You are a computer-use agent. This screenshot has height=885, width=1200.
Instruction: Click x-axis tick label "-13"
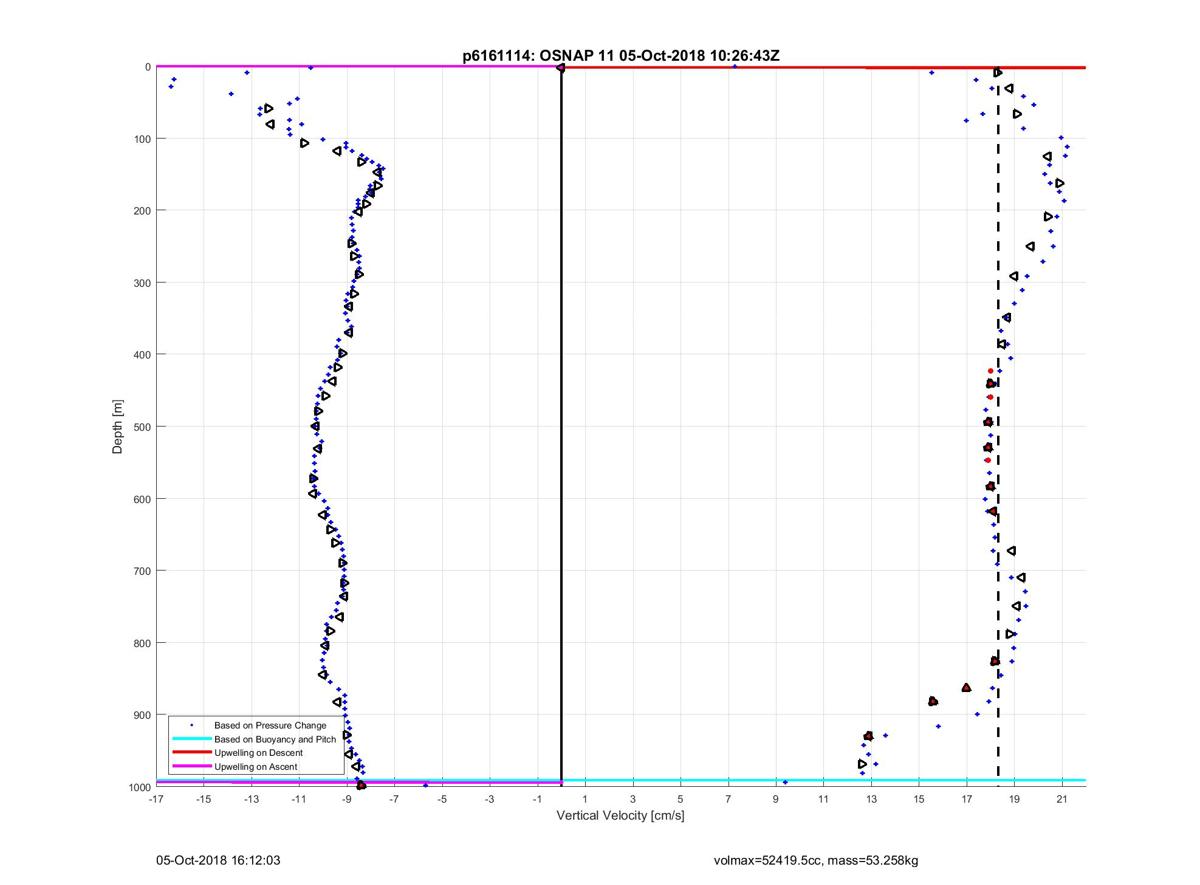[251, 799]
